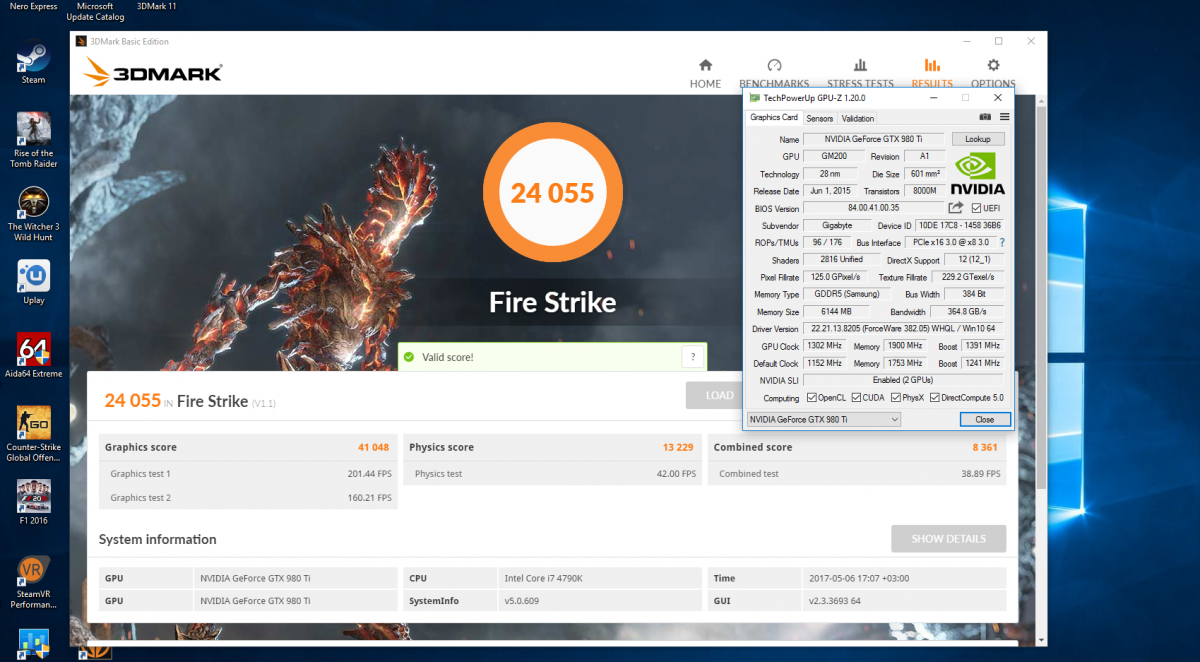Viewport: 1200px width, 662px height.
Task: Toggle the CUDA checkbox in GPU-Z
Action: [x=854, y=398]
